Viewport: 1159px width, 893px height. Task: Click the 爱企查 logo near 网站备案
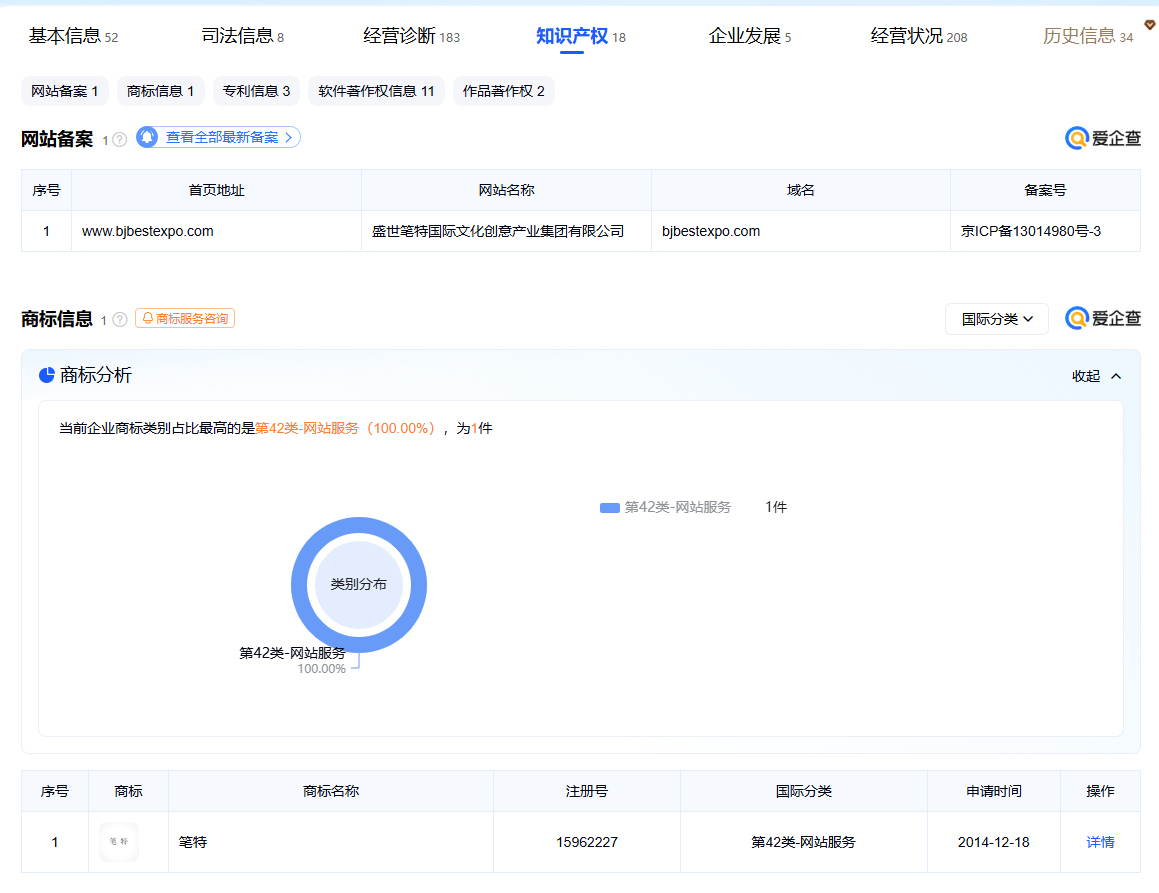point(1103,137)
